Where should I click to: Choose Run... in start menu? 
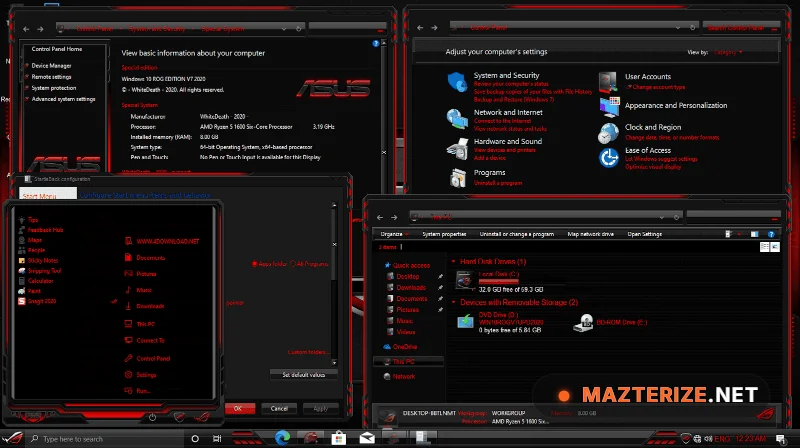coord(137,391)
